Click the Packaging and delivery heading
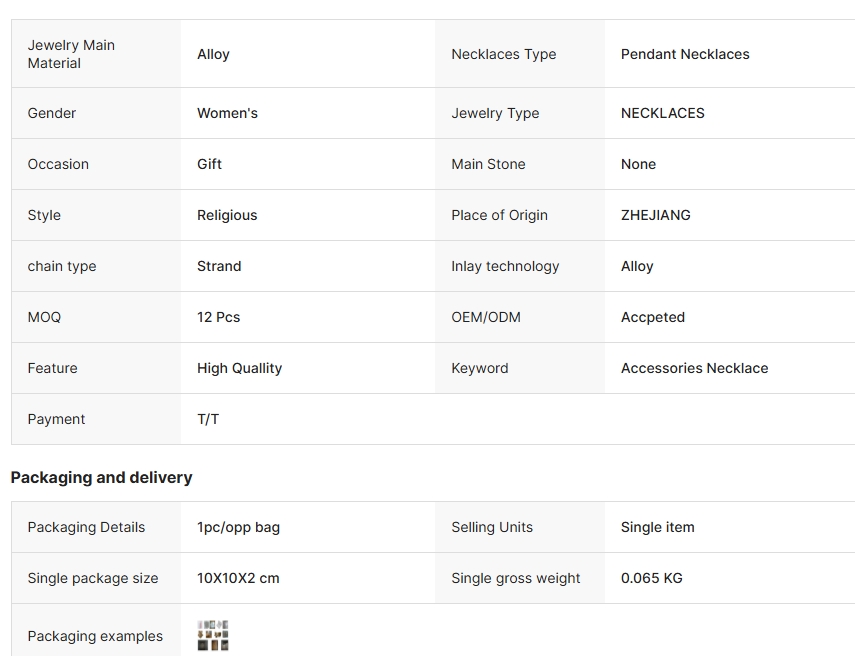 pos(101,478)
